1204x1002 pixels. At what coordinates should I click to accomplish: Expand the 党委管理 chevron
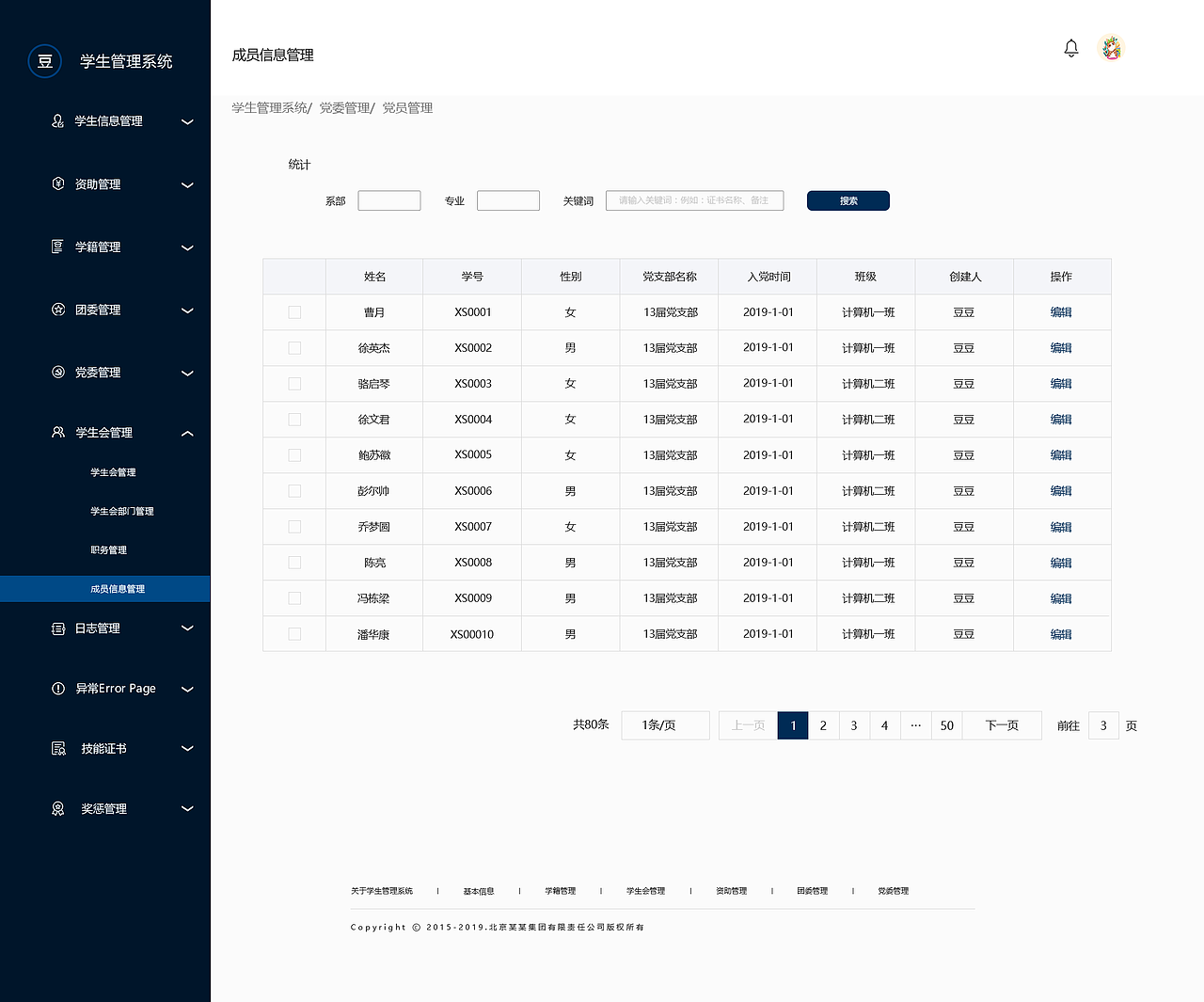click(x=187, y=374)
